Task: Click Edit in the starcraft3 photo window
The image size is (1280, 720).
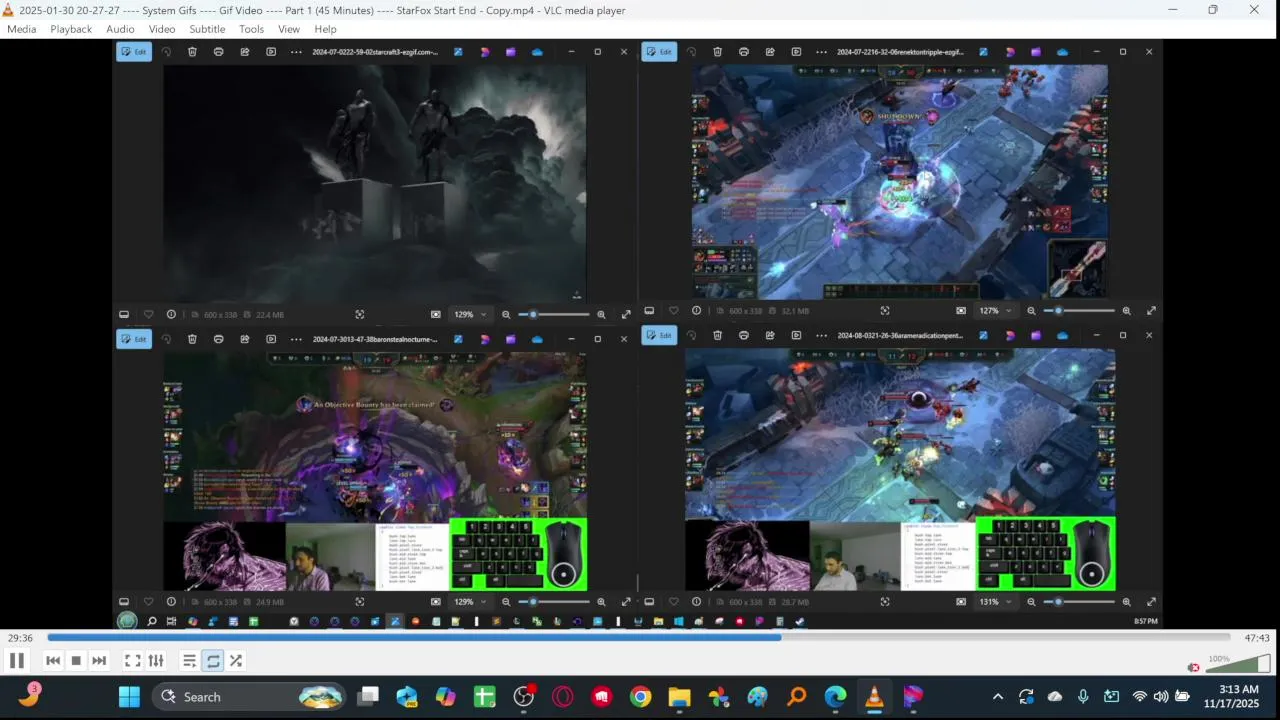Action: (x=134, y=52)
